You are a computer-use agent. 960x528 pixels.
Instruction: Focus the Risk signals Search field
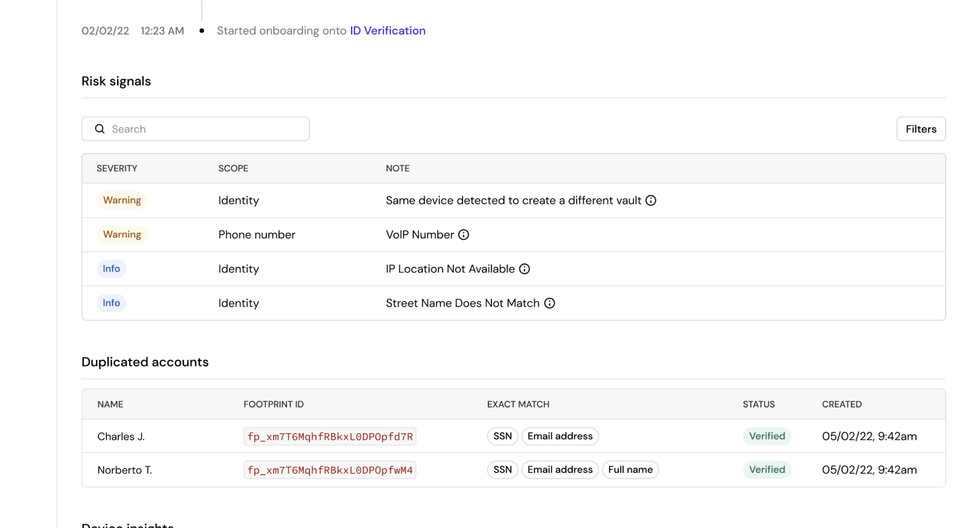click(195, 129)
